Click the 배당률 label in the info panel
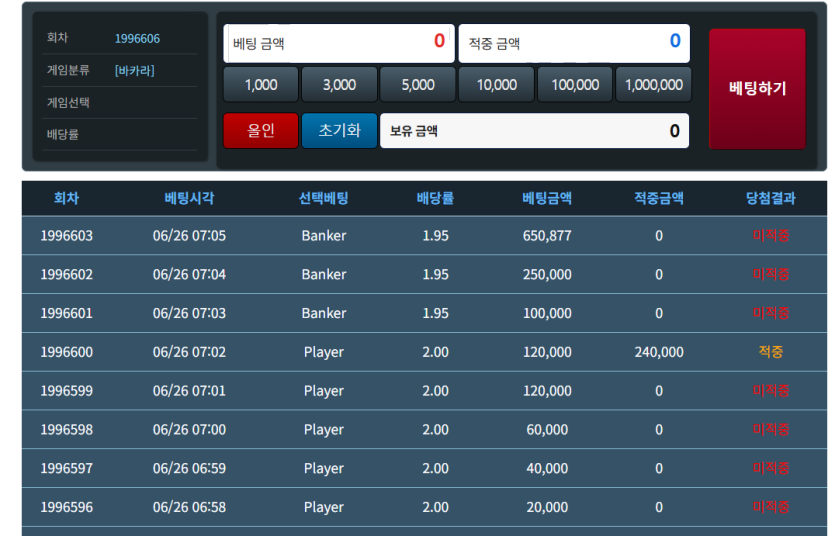This screenshot has height=536, width=835. point(63,134)
